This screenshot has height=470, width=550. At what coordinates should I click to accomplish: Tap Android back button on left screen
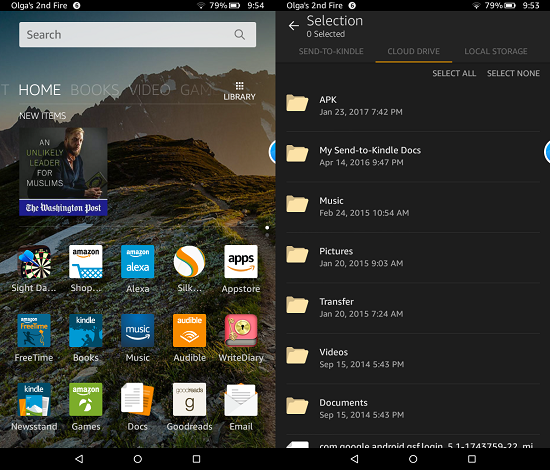tap(79, 459)
